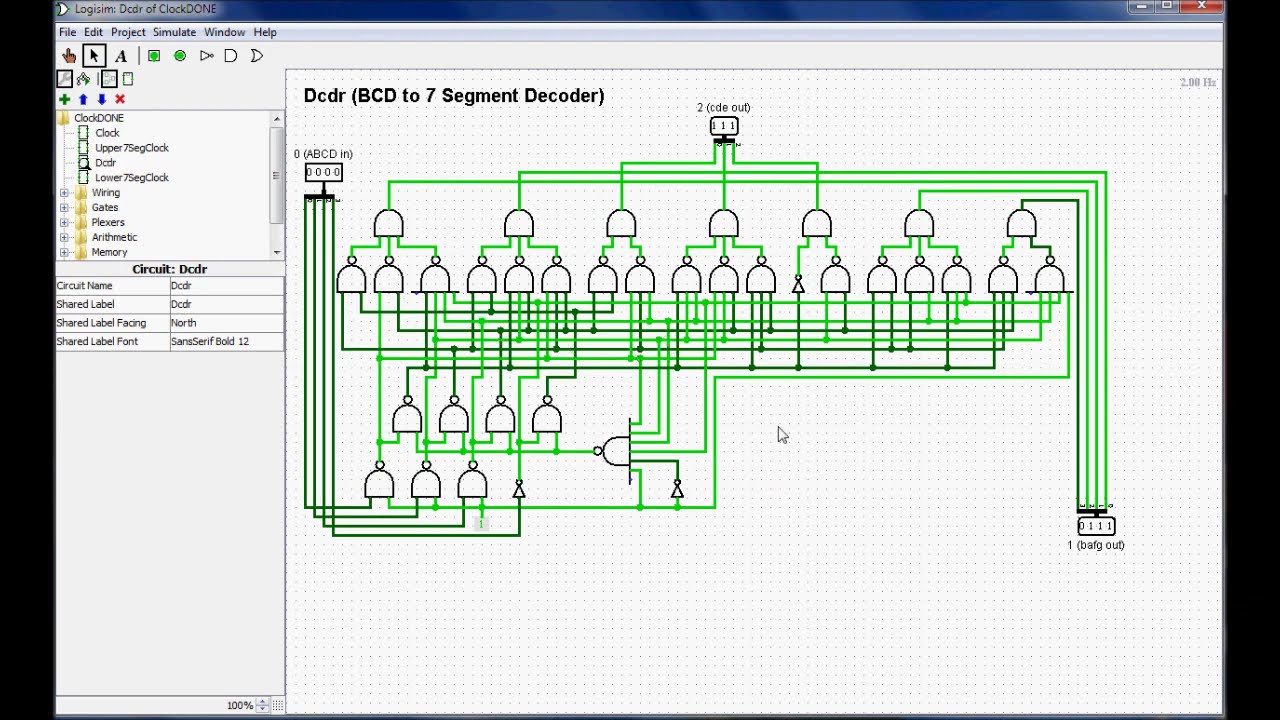Click the Wiring library folder icon
This screenshot has width=1280, height=720.
point(82,192)
